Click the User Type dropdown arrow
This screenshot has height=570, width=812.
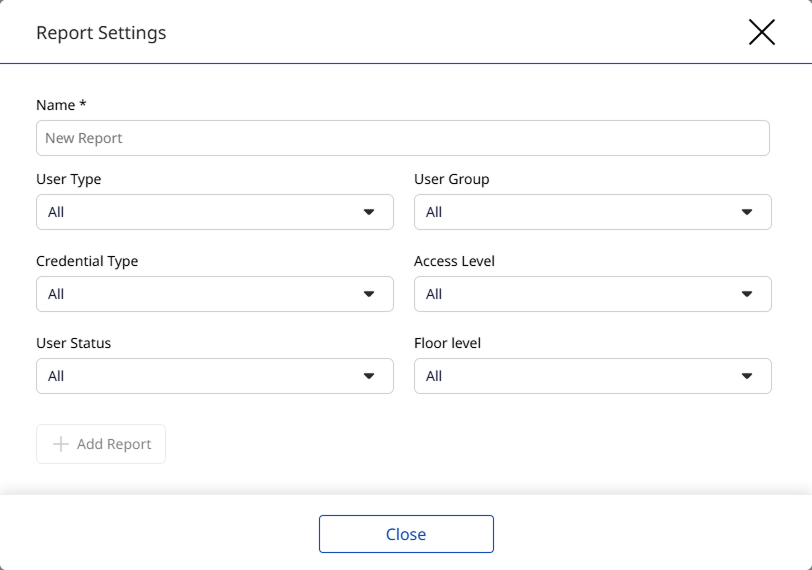point(369,212)
